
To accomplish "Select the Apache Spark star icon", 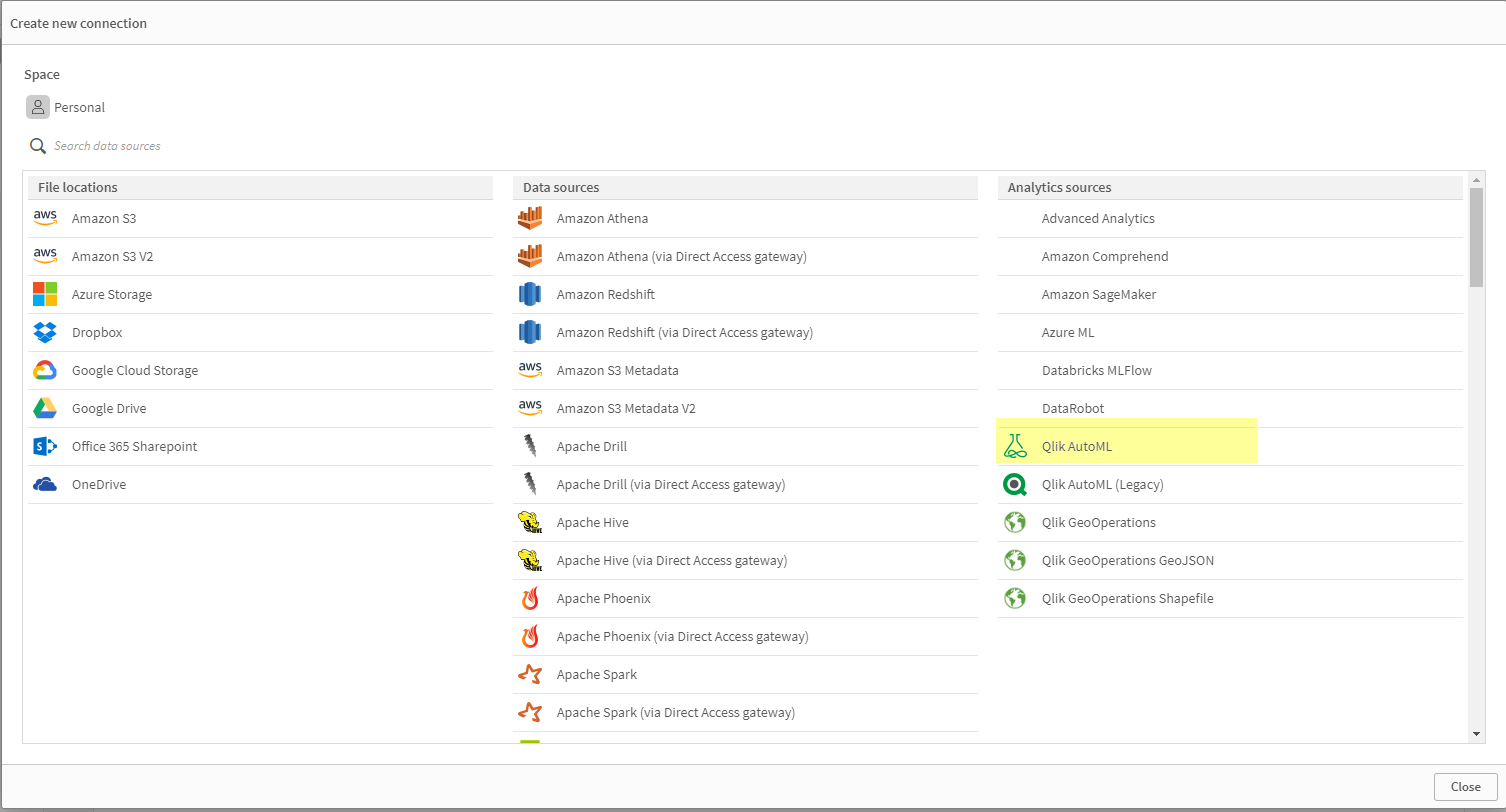I will 530,674.
